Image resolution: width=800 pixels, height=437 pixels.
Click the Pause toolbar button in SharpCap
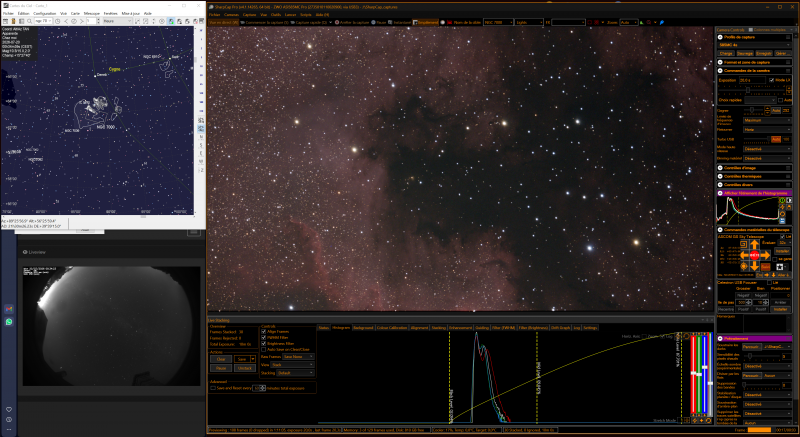[378, 22]
